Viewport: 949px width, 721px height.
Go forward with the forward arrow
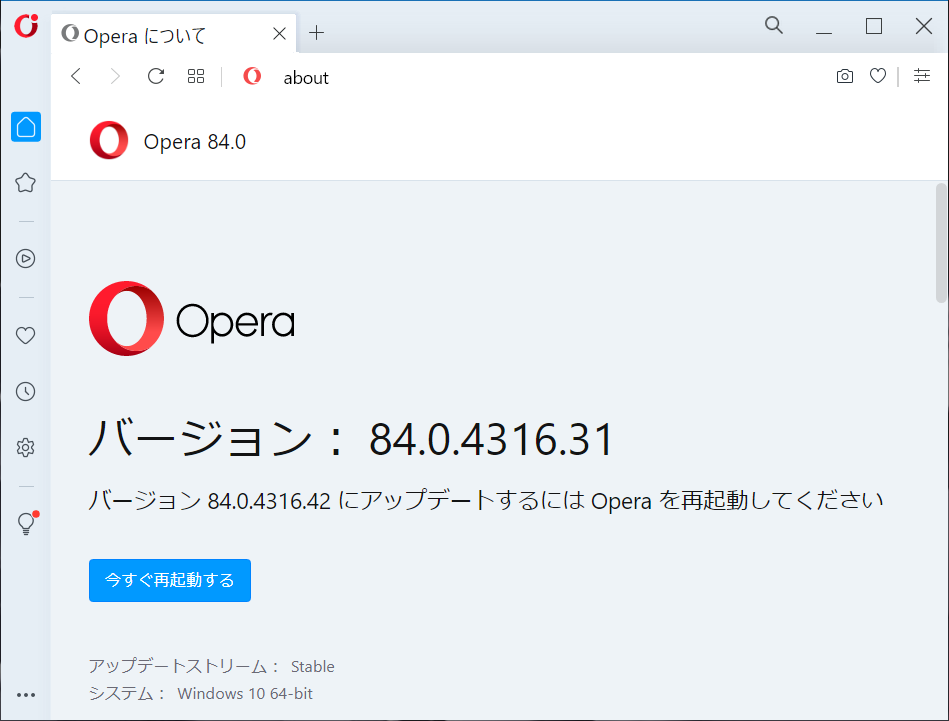tap(115, 76)
